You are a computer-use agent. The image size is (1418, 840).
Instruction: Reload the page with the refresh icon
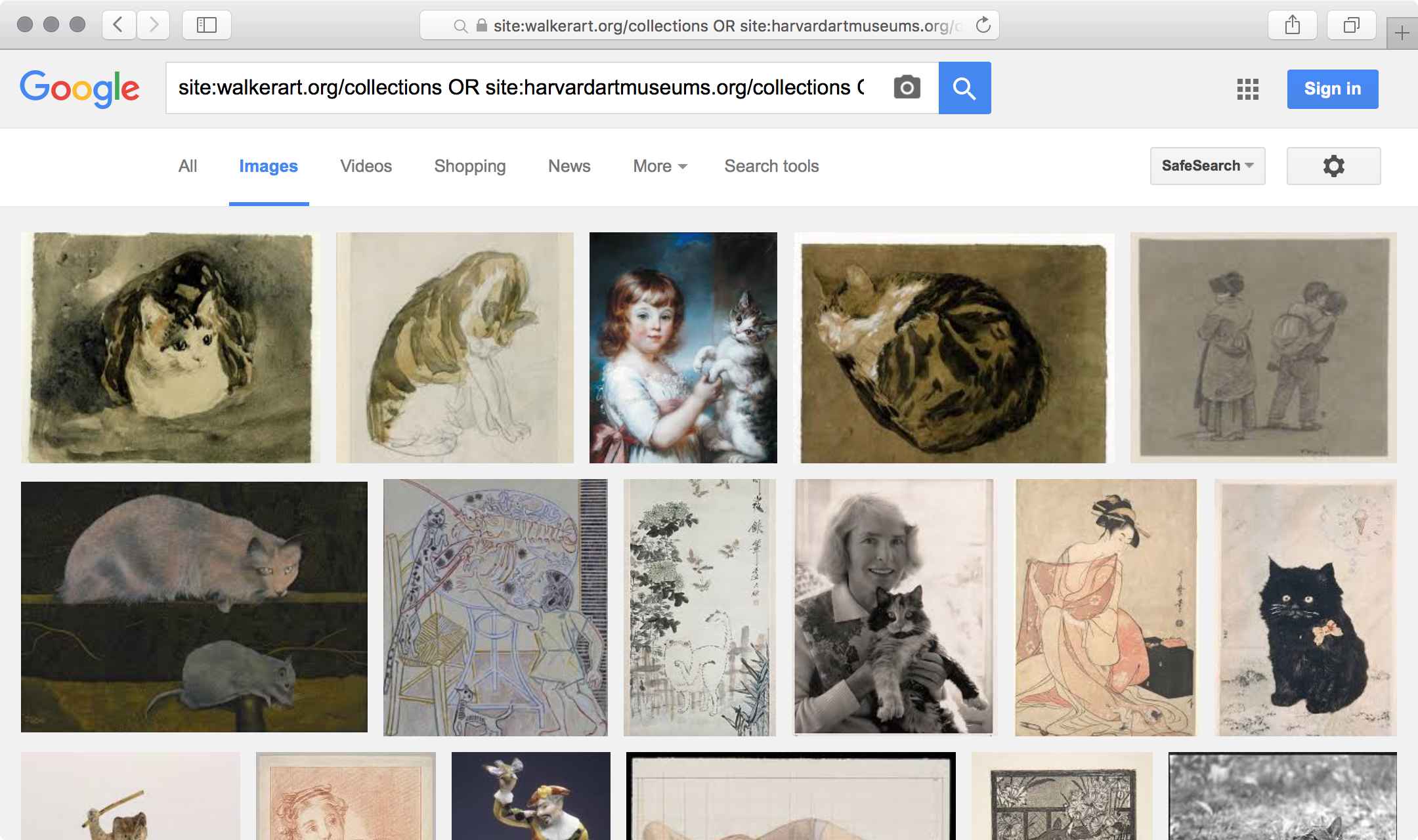coord(983,25)
